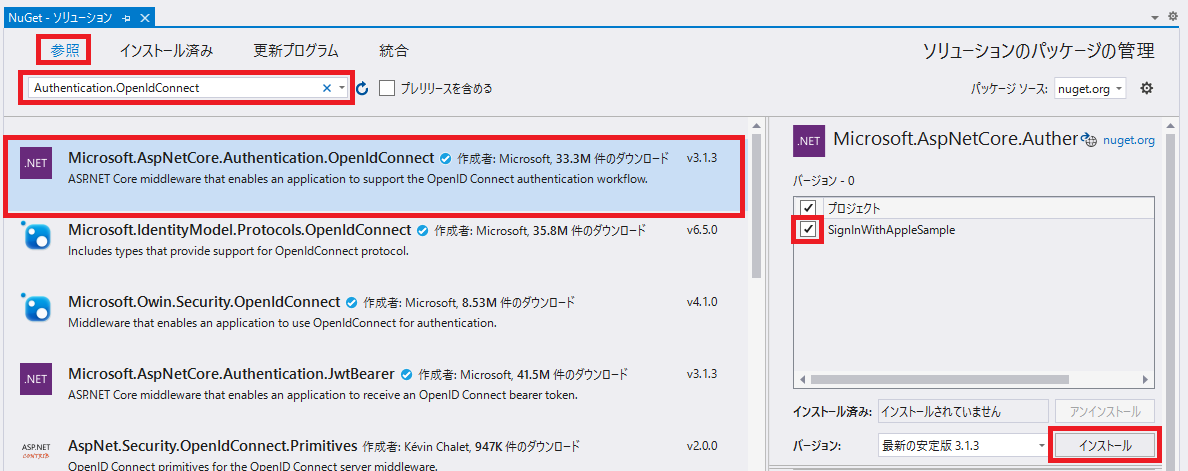
Task: Click the インストール button
Action: click(x=1105, y=446)
